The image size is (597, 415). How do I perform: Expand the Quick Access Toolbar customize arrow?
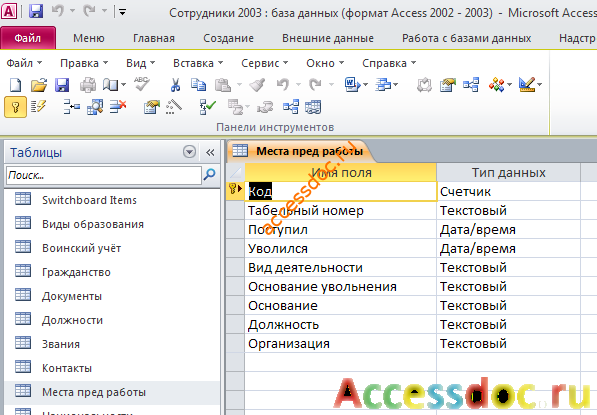(122, 12)
